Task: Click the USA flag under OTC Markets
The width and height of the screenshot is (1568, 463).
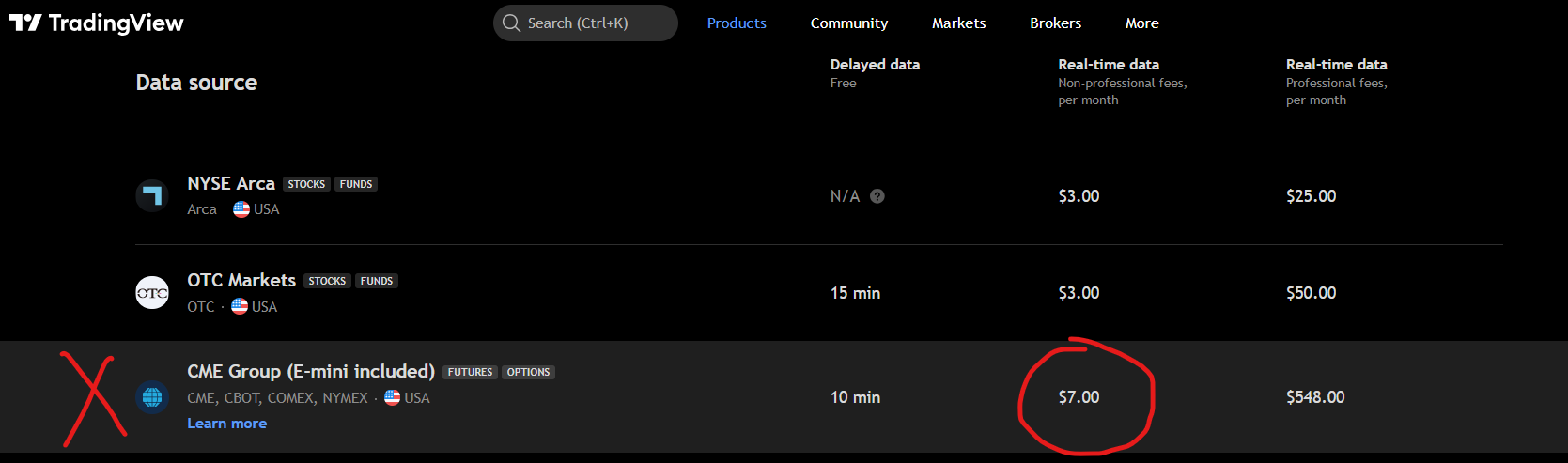Action: (x=240, y=306)
